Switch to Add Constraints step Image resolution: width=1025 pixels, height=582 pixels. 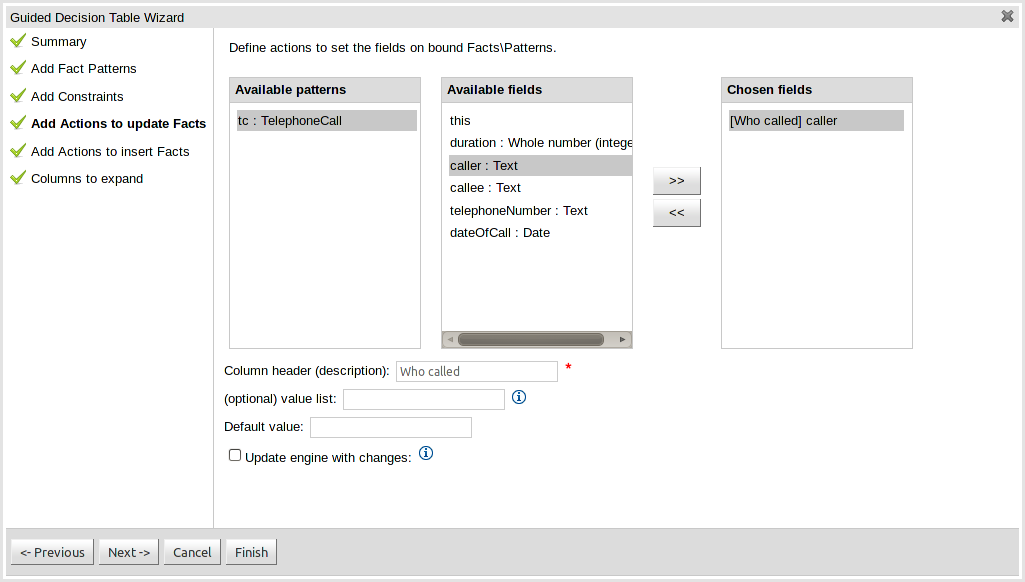[77, 97]
